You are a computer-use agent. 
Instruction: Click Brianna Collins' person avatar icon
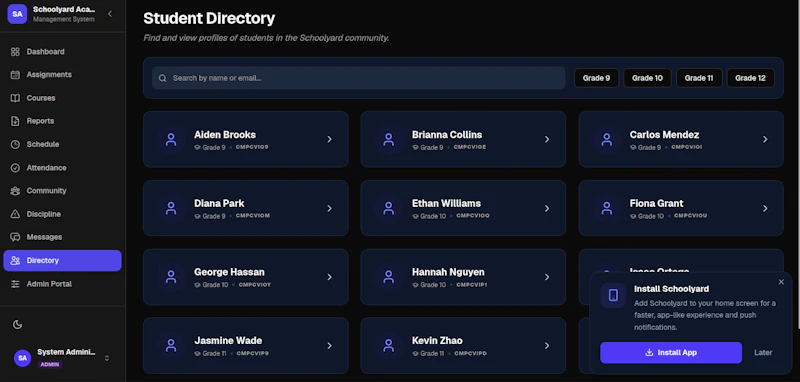(389, 139)
